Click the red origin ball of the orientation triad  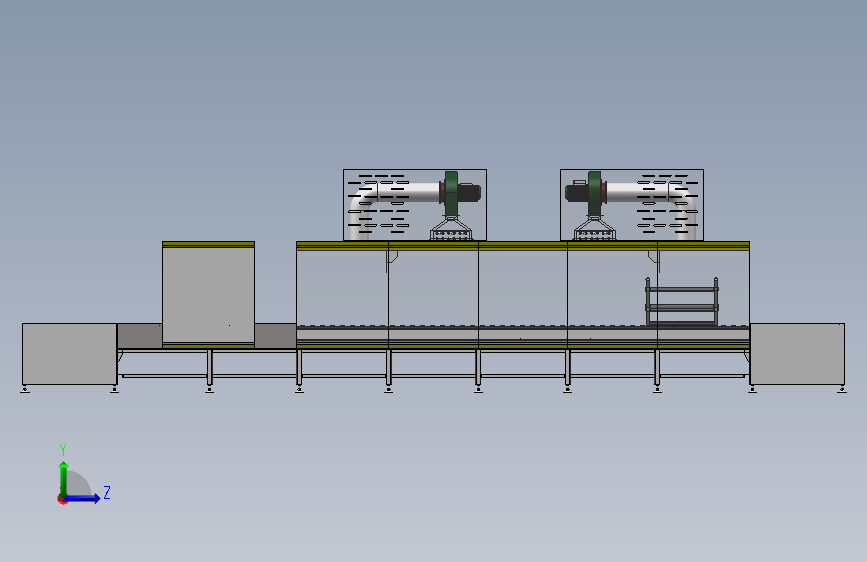(62, 499)
